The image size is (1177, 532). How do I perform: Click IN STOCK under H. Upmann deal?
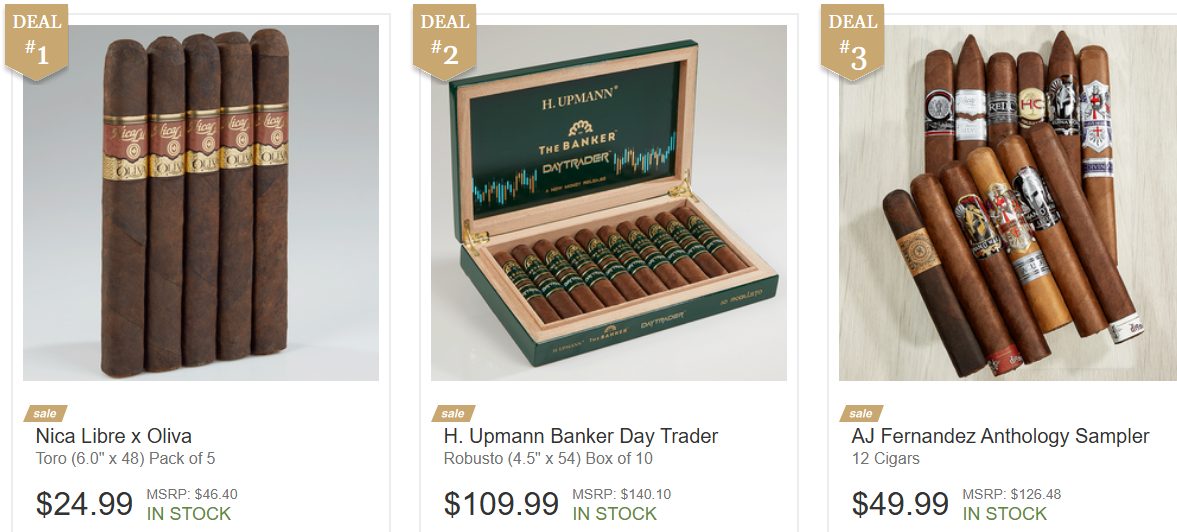[615, 514]
